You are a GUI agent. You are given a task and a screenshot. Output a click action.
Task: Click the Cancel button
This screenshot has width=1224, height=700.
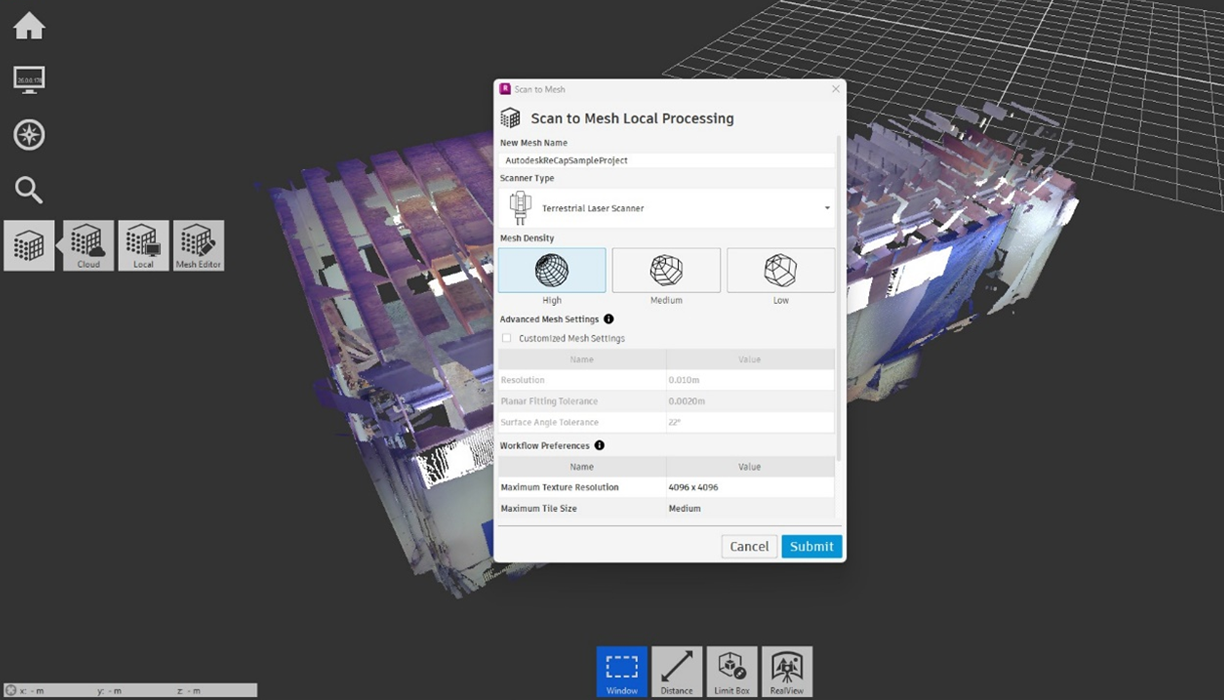tap(749, 546)
